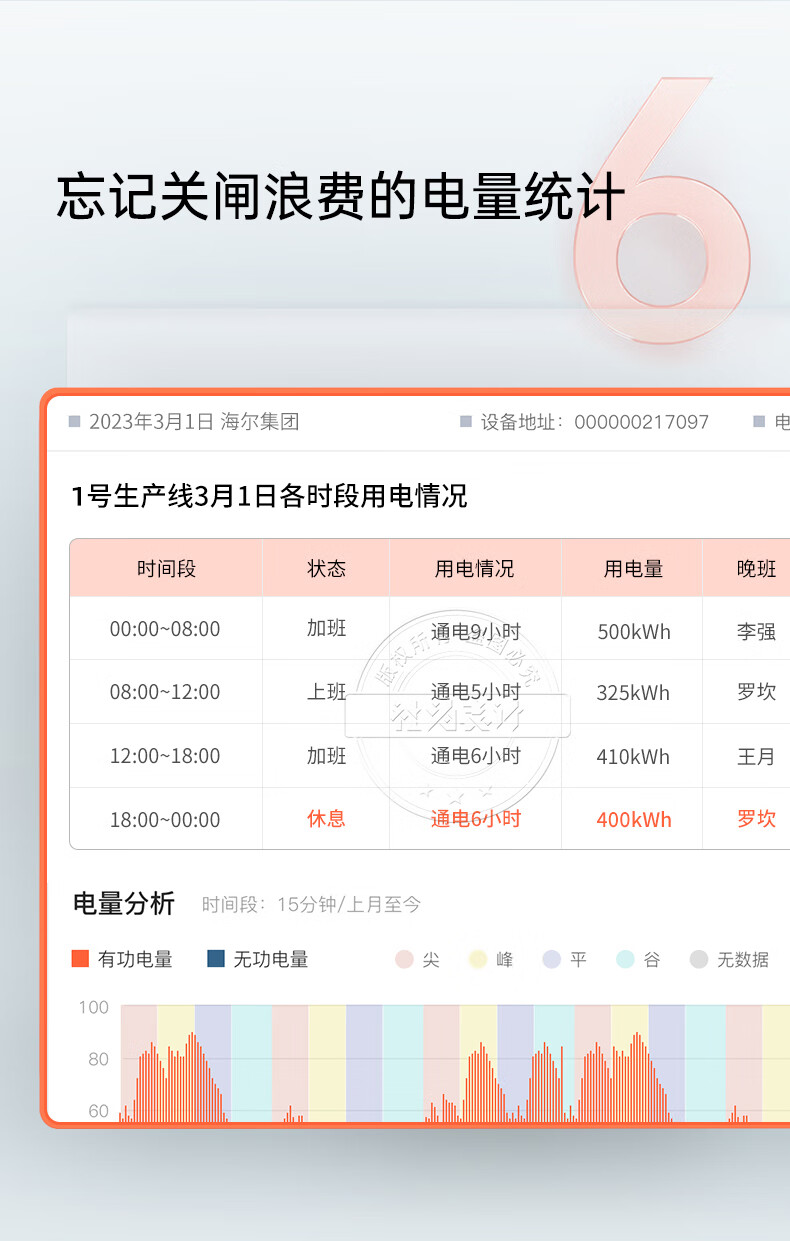Viewport: 790px width, 1241px height.
Task: Sort by the 用电量 column header
Action: coord(633,569)
